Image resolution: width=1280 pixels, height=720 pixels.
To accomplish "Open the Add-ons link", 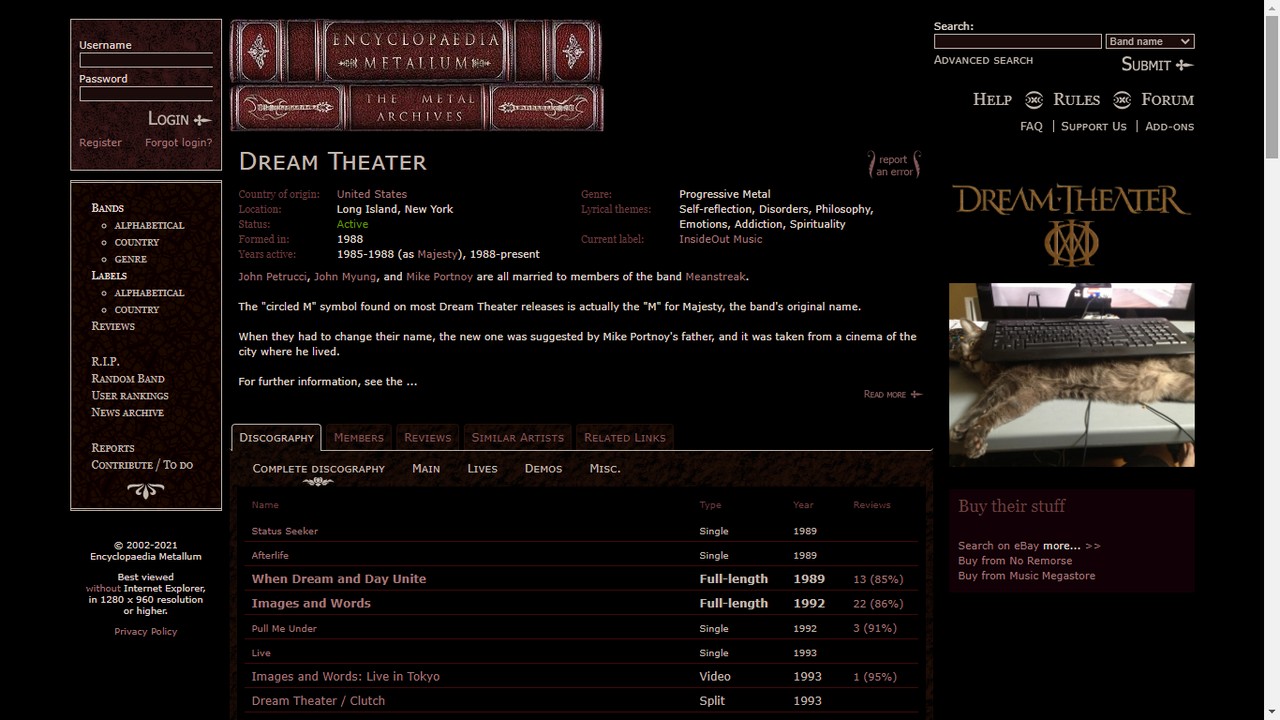I will [x=1169, y=126].
